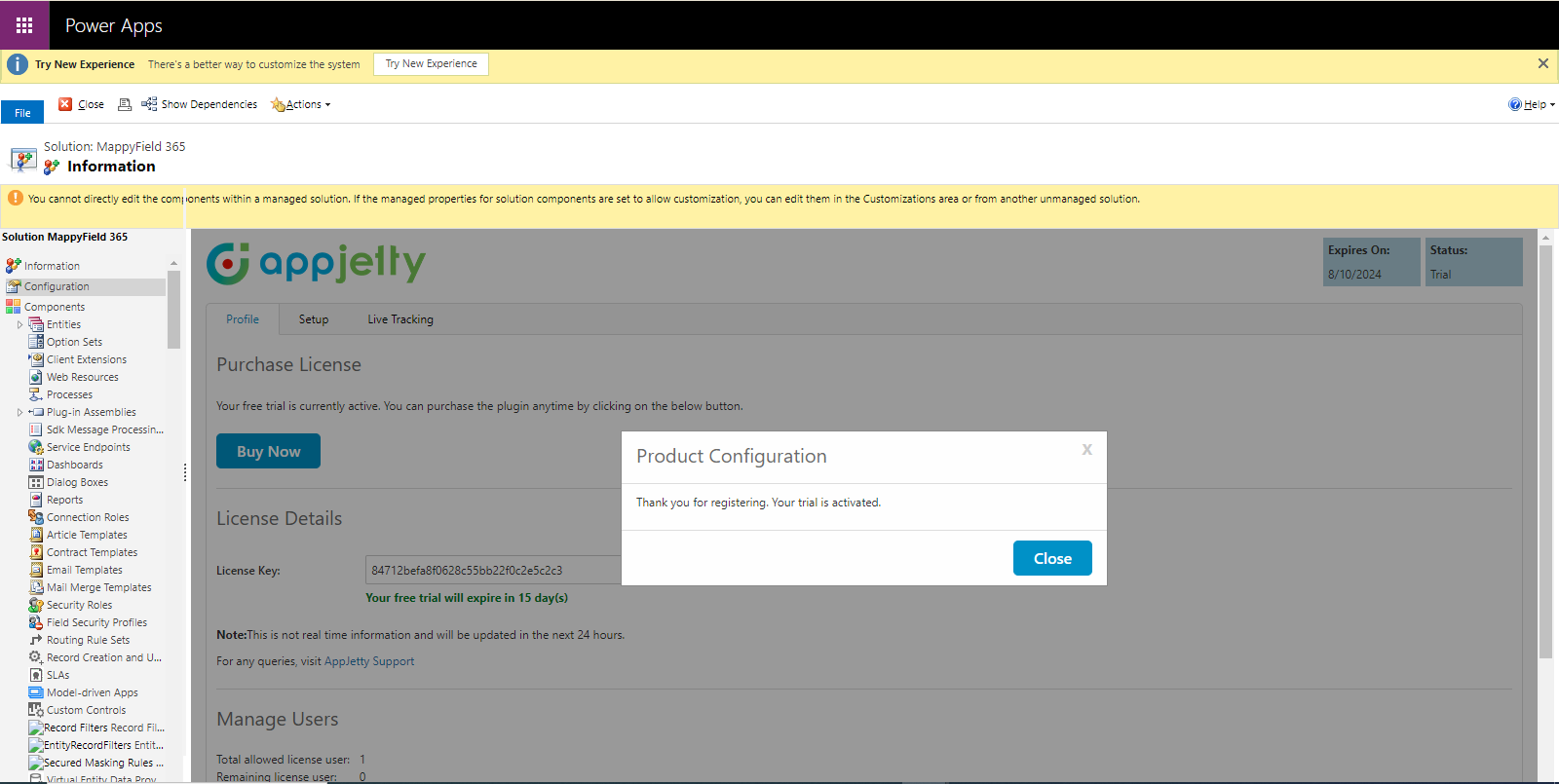The height and width of the screenshot is (784, 1559).
Task: Click the Information icon in sidebar
Action: click(14, 266)
